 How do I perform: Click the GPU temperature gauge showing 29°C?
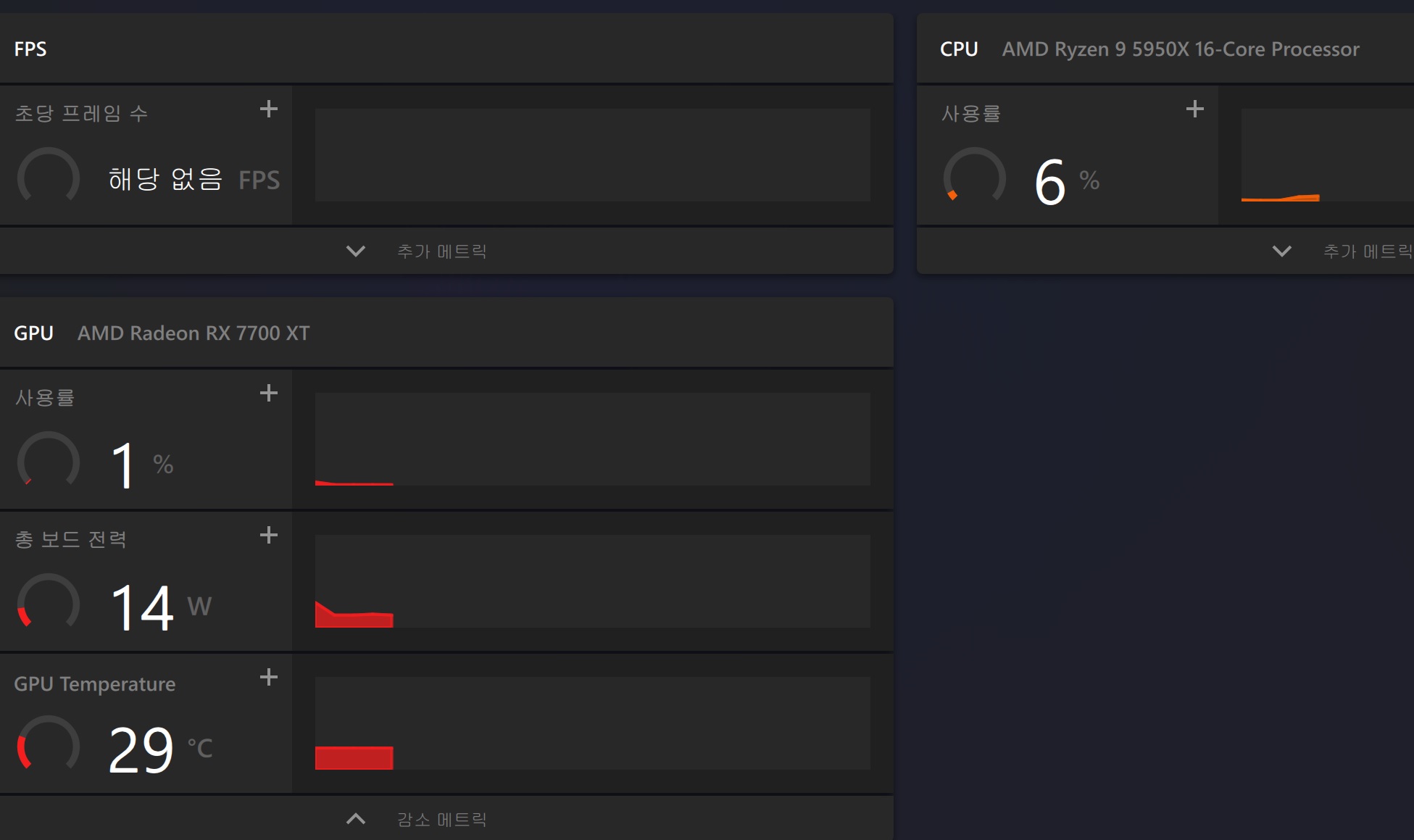49,744
